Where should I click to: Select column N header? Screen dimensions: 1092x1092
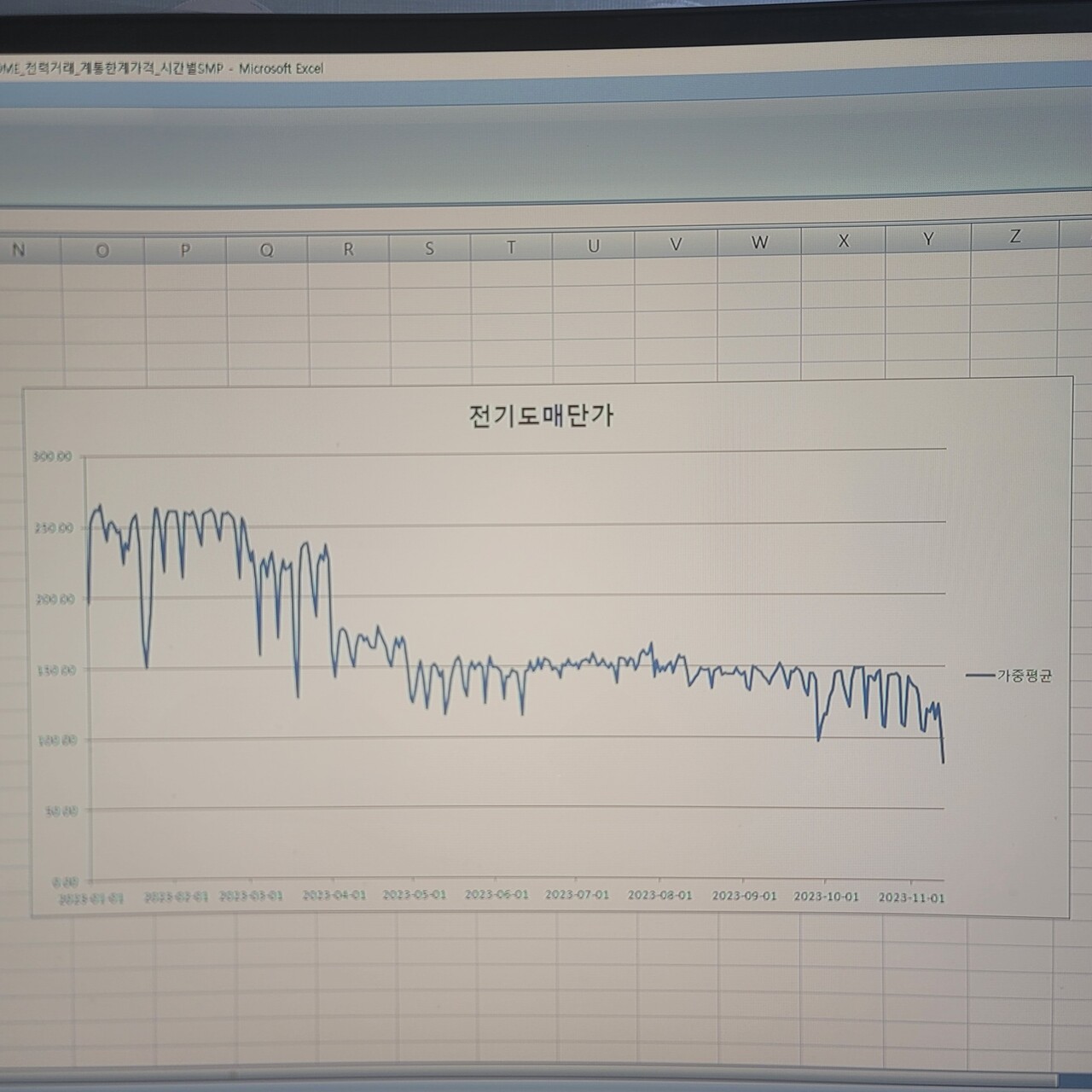tap(19, 250)
